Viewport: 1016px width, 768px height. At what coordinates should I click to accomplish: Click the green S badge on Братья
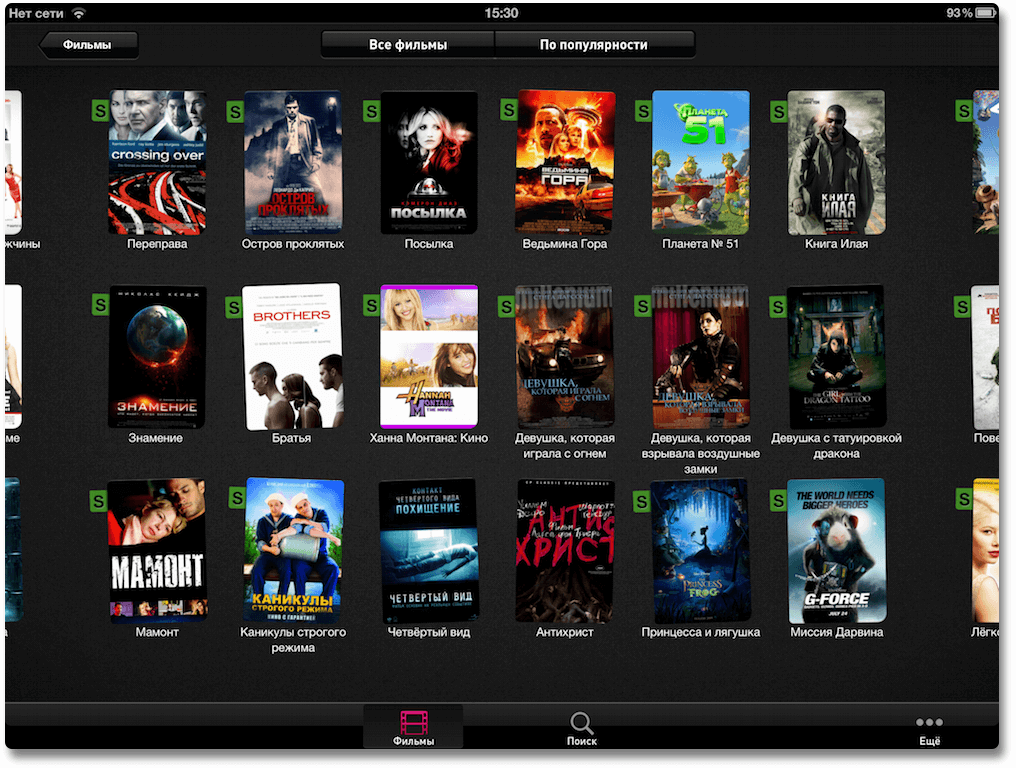(x=233, y=306)
